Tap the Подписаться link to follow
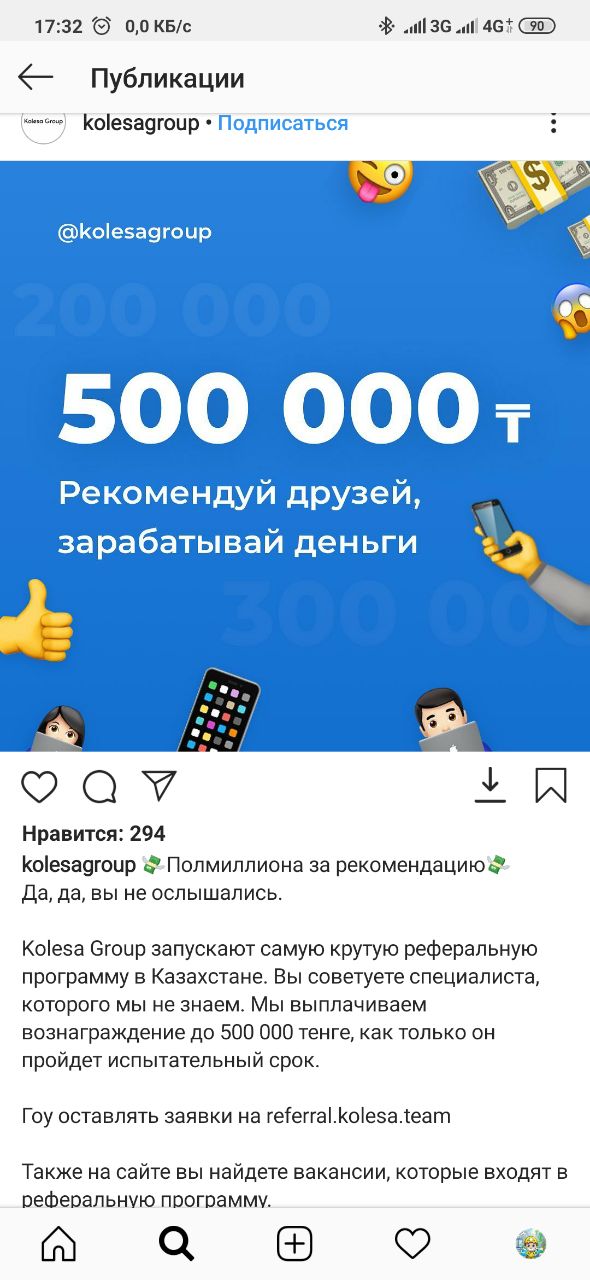This screenshot has width=590, height=1280. click(x=283, y=124)
